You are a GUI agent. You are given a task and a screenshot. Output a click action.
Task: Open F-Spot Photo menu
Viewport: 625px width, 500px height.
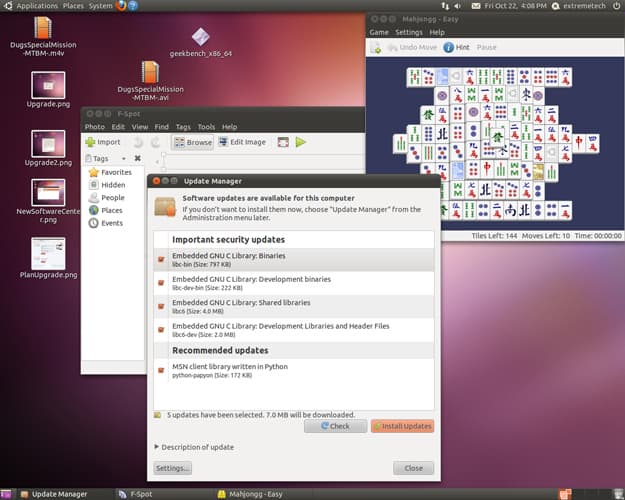point(95,127)
